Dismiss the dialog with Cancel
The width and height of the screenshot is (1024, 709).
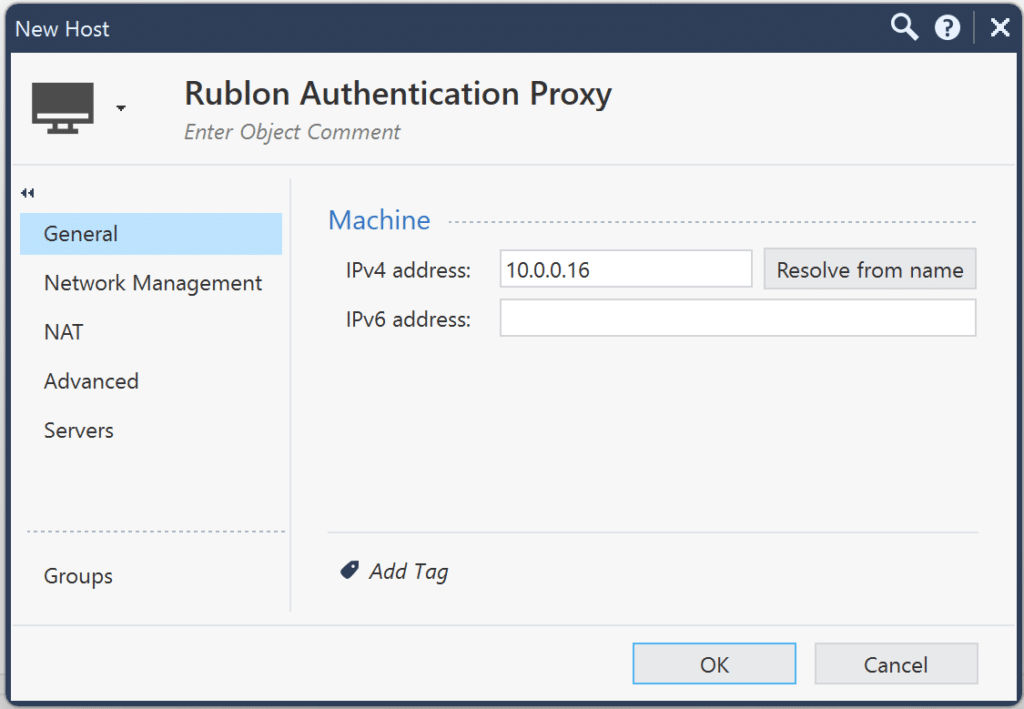(x=895, y=663)
